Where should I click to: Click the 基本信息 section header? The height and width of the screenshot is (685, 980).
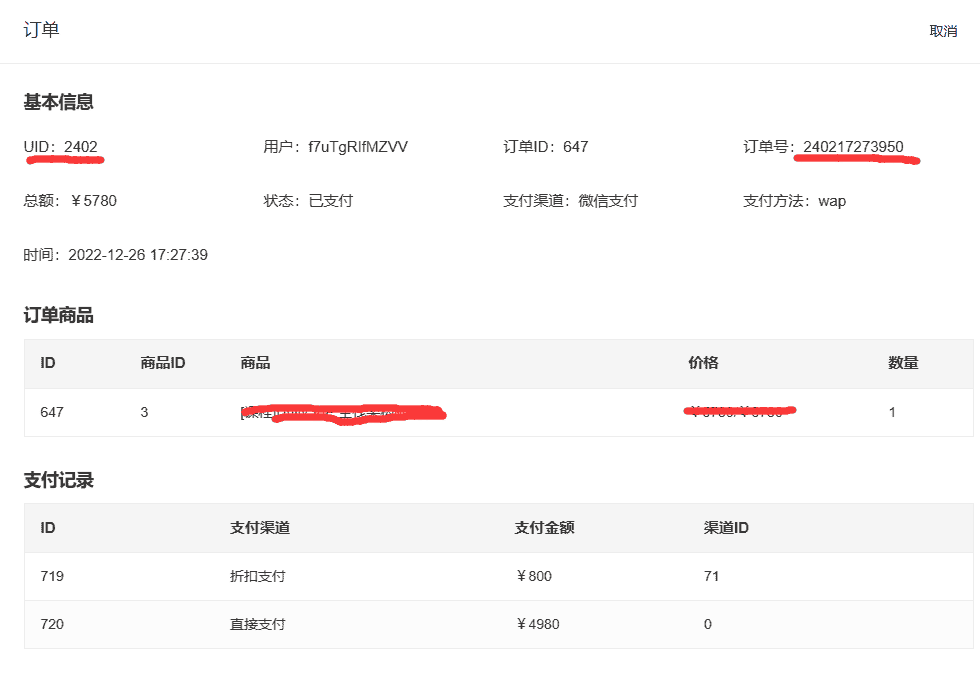tap(59, 102)
